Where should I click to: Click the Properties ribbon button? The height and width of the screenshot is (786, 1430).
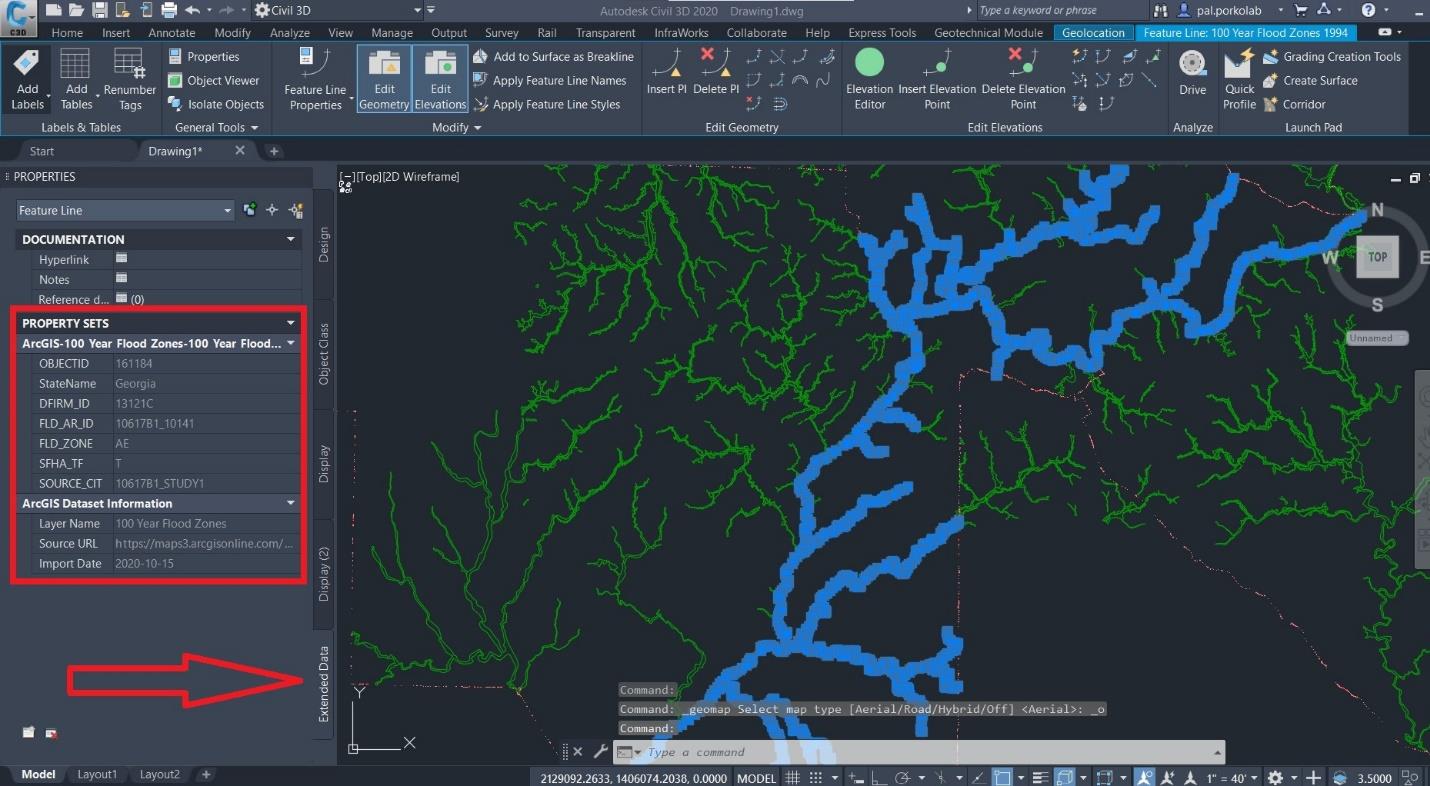click(204, 56)
